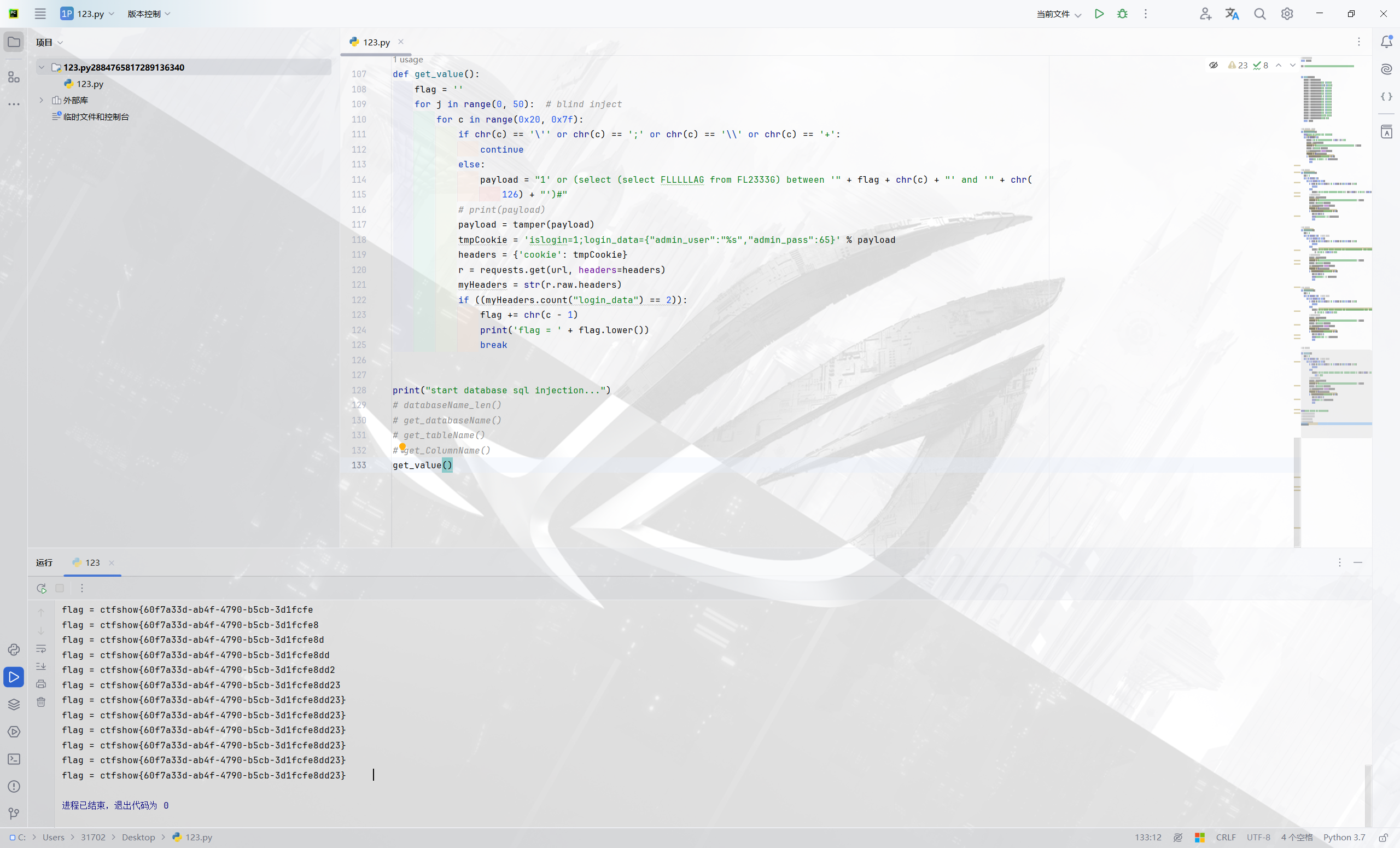Image resolution: width=1400 pixels, height=848 pixels.
Task: Open the CRLF line separator selector
Action: [1226, 837]
